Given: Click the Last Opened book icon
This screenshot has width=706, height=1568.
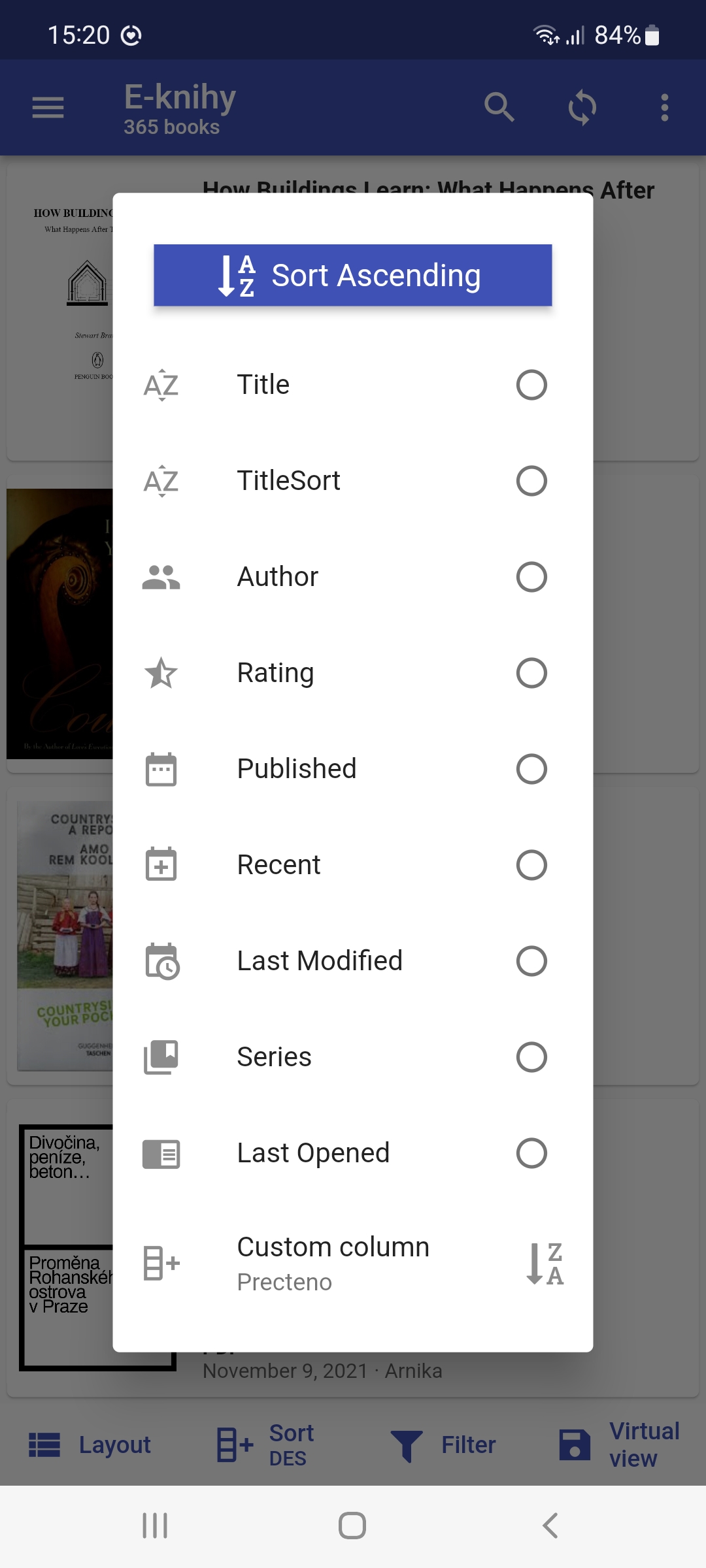Looking at the screenshot, I should (161, 1153).
